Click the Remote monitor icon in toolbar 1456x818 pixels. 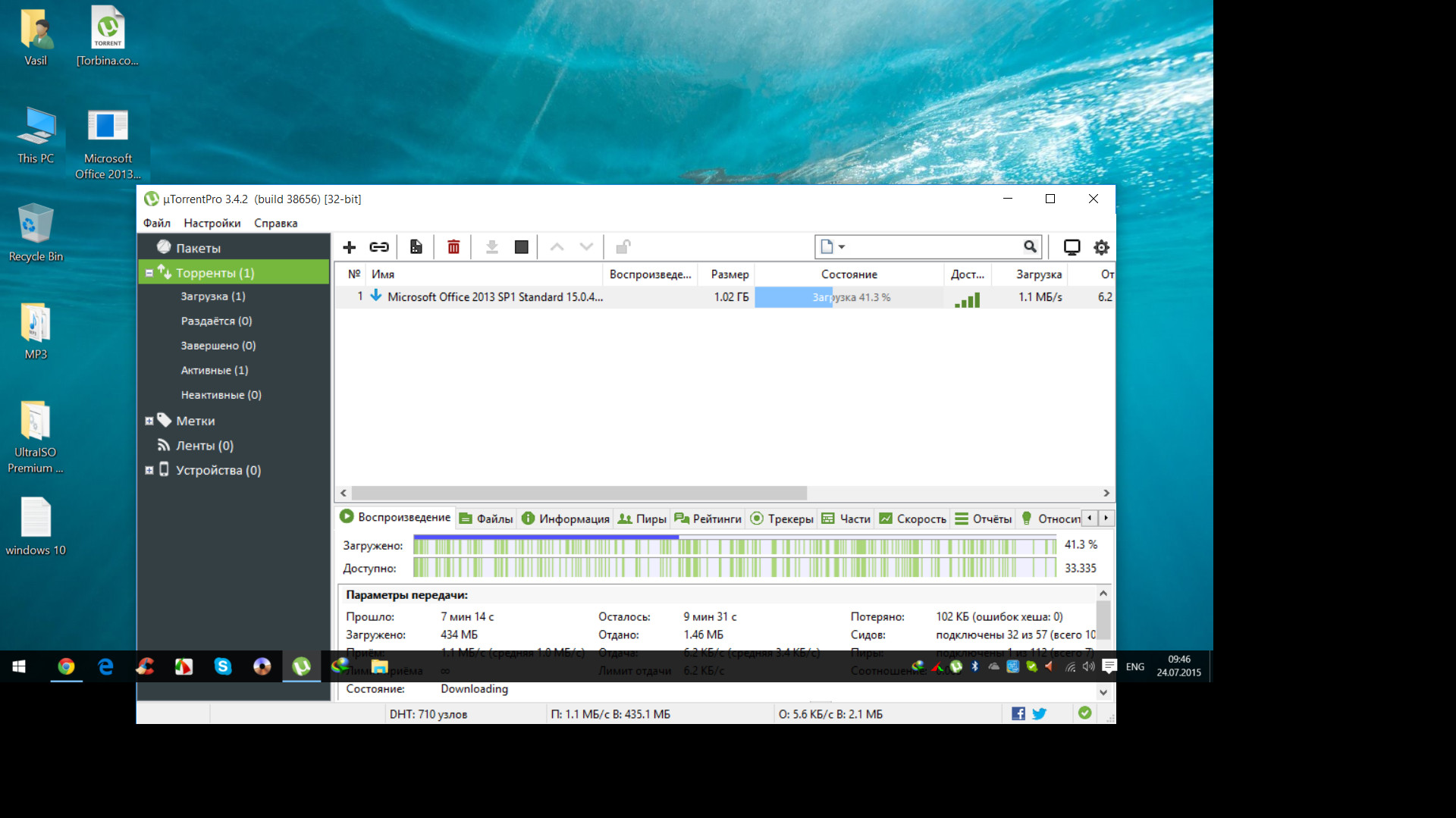coord(1072,247)
